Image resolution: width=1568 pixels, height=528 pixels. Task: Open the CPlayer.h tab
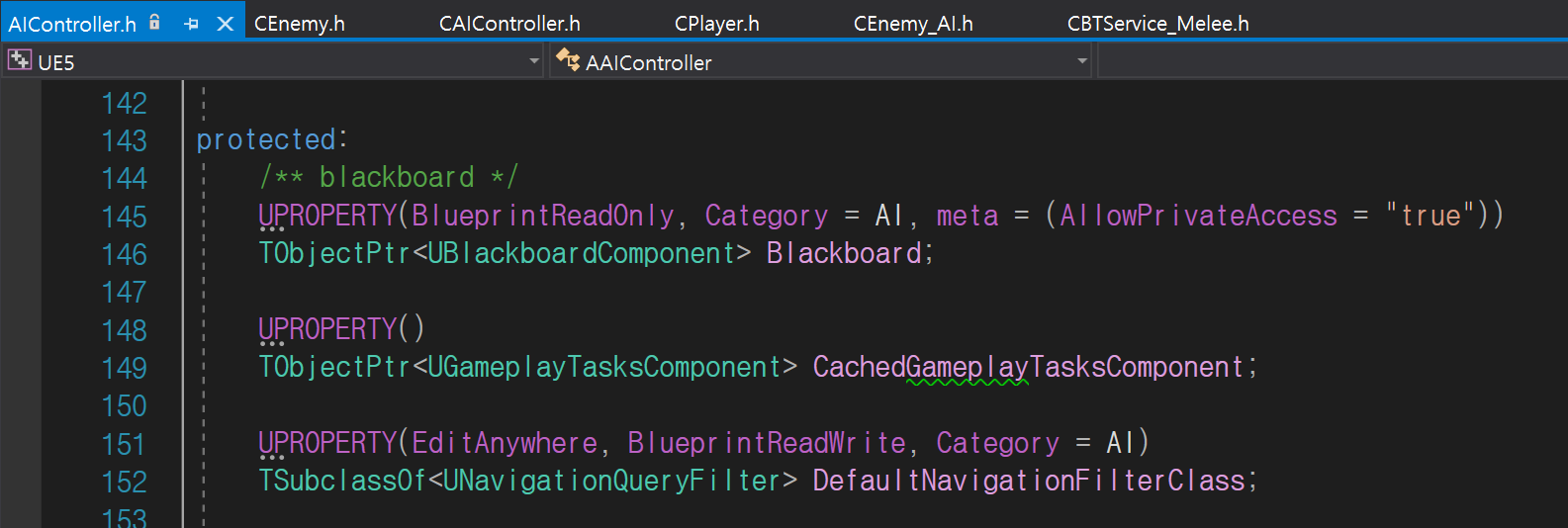(717, 24)
